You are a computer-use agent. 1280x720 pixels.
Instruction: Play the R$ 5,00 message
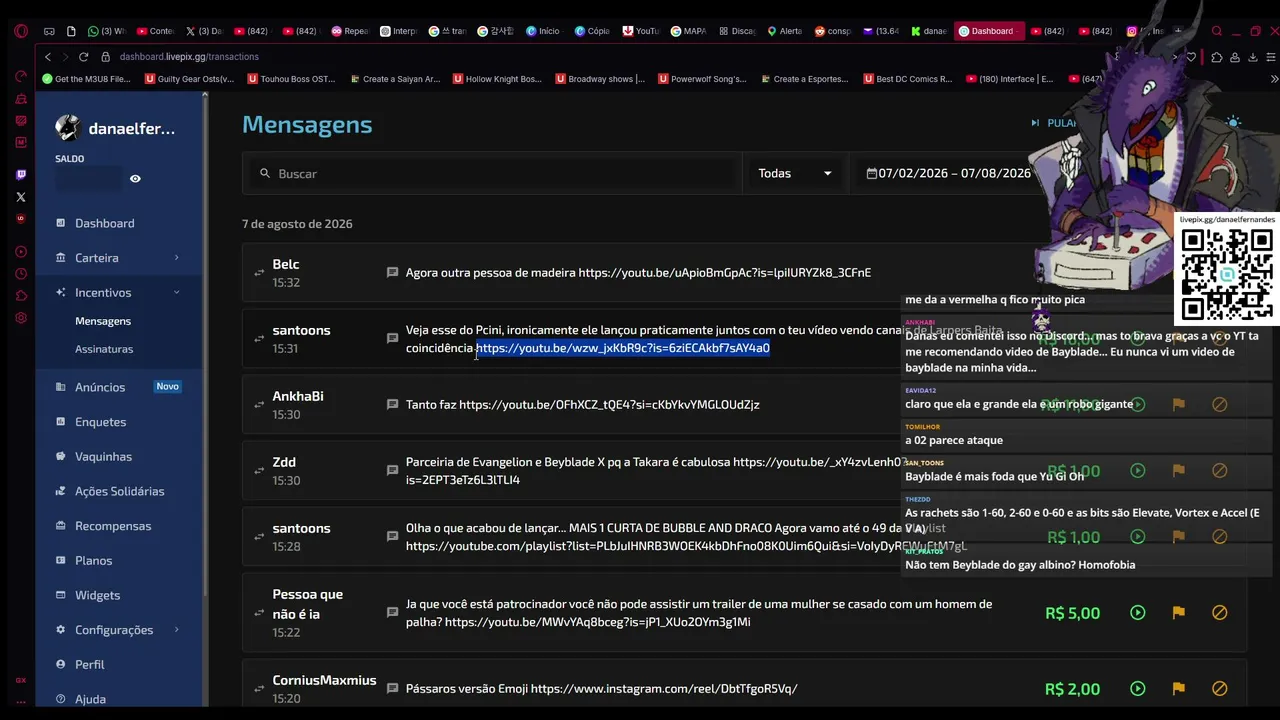1138,612
